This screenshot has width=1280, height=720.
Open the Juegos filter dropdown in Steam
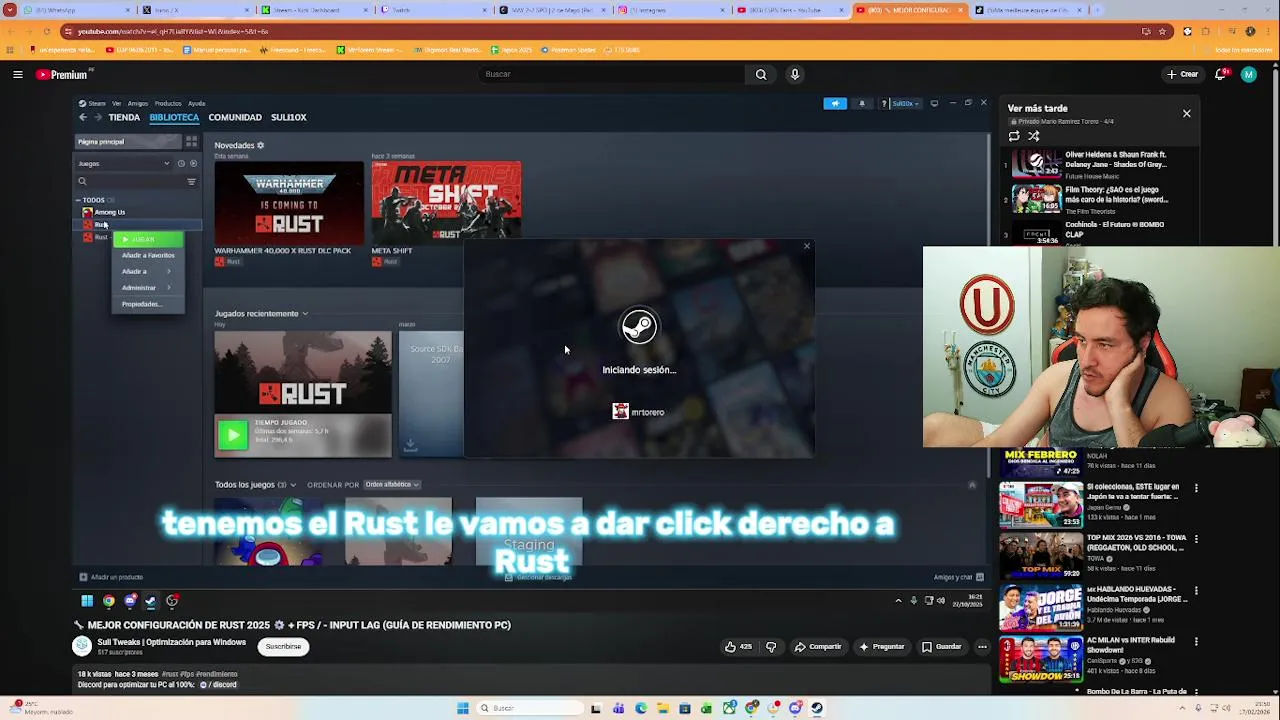pyautogui.click(x=123, y=163)
